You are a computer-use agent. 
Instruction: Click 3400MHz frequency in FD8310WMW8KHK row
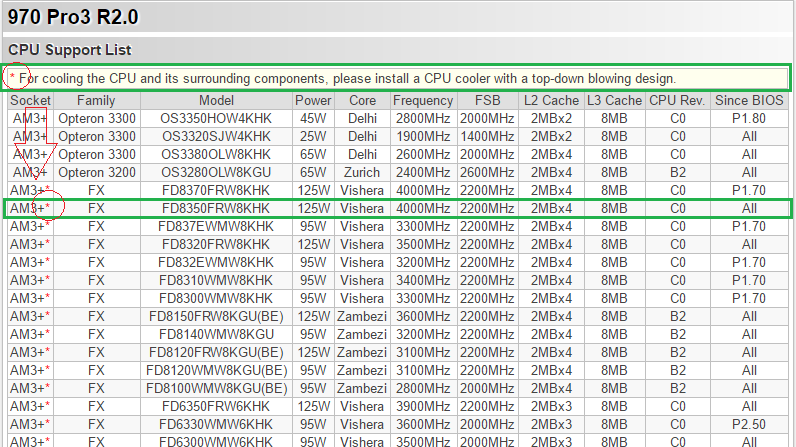tap(423, 280)
